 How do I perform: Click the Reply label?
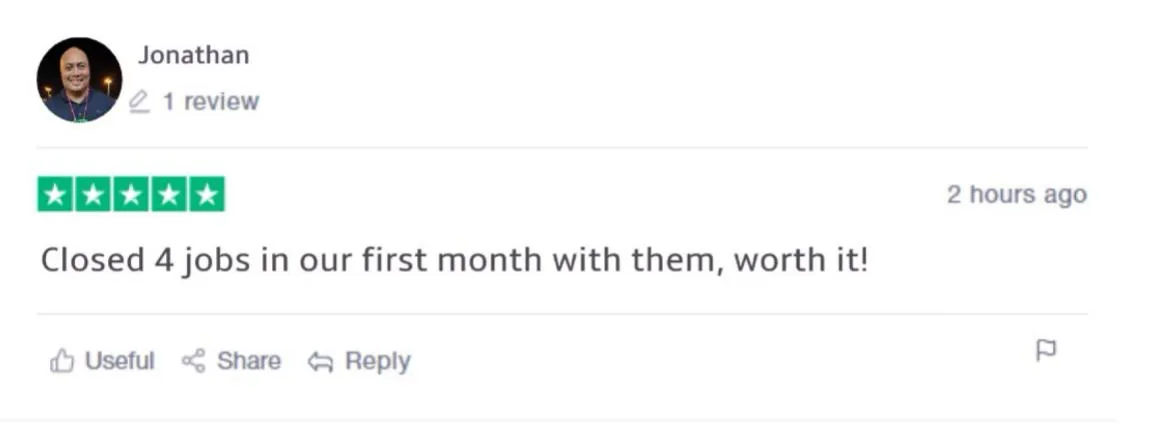coord(378,361)
